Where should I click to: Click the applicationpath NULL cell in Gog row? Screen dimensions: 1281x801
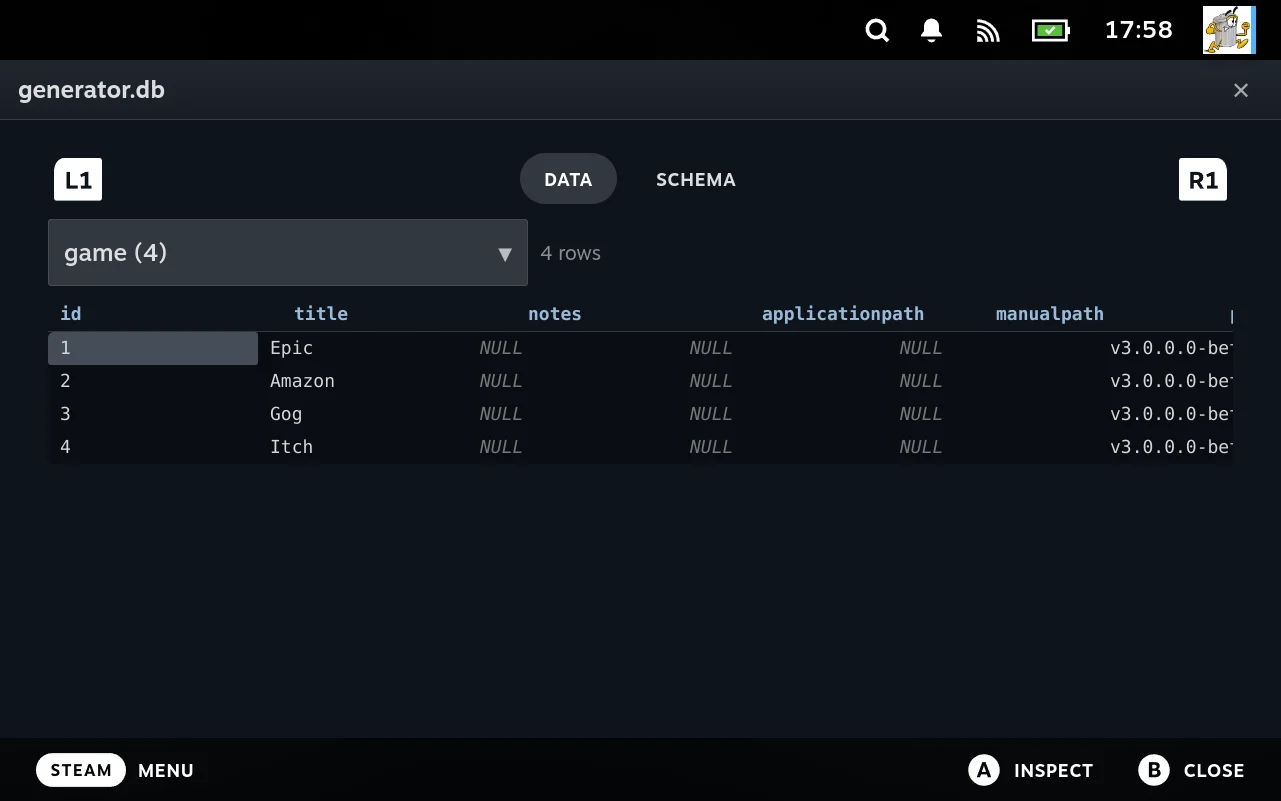tap(783, 414)
